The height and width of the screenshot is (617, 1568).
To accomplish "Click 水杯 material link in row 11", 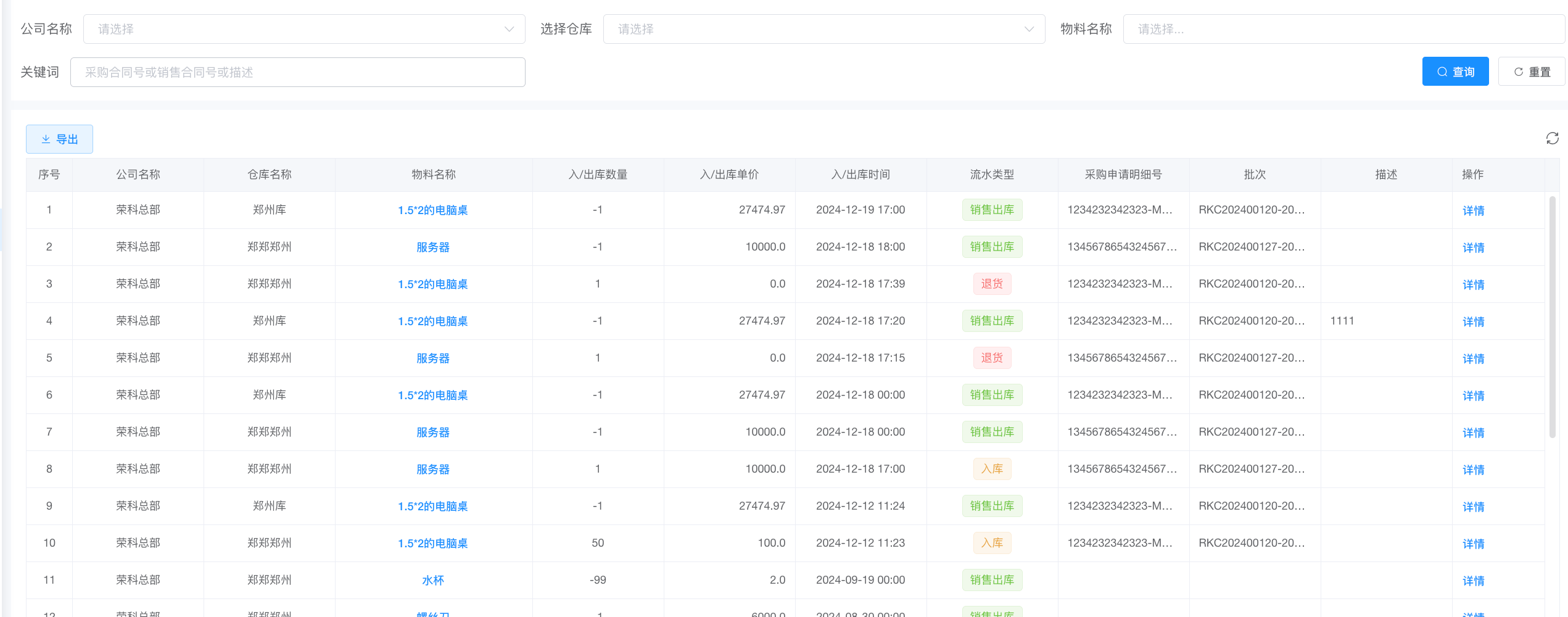I will click(x=433, y=580).
